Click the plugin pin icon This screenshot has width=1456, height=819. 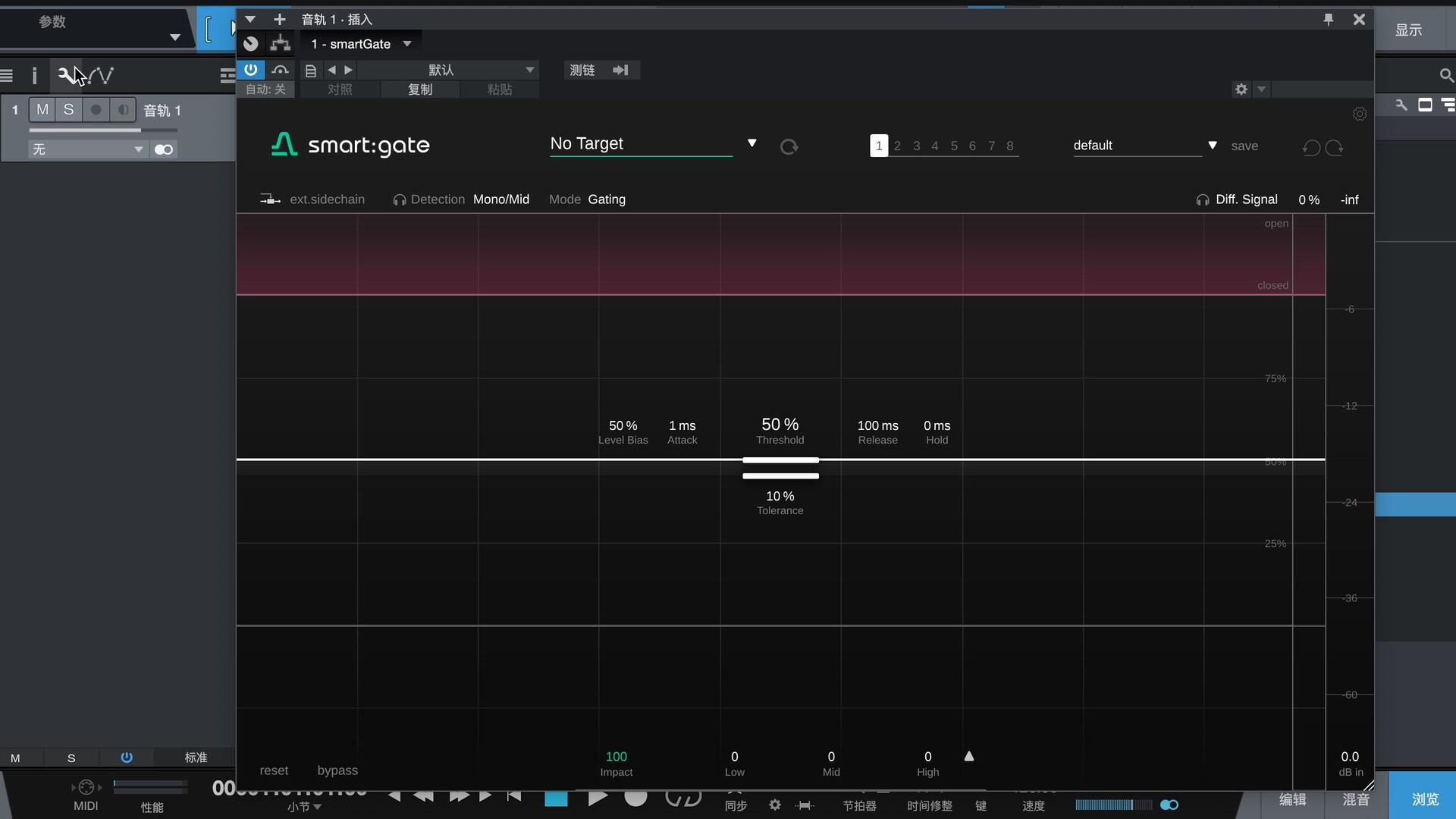[1329, 20]
